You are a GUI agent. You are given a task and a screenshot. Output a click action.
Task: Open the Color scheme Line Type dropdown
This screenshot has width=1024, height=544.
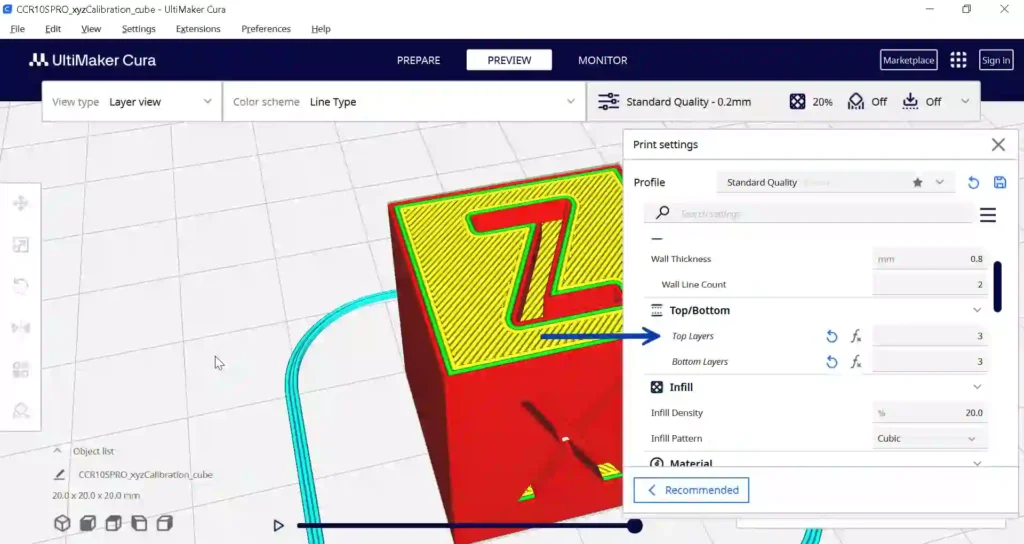click(x=404, y=102)
